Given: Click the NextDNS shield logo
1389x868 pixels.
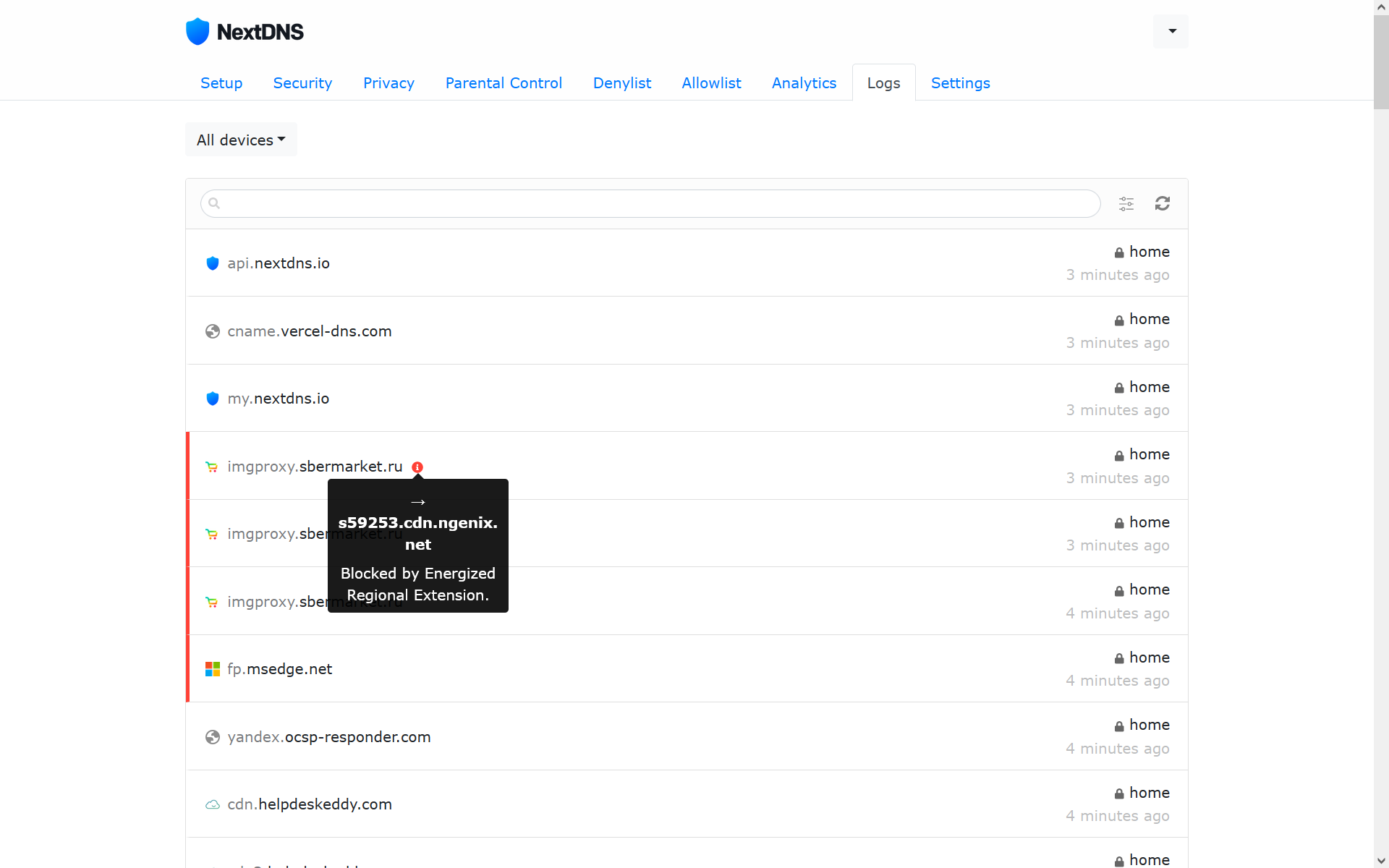Looking at the screenshot, I should (197, 32).
